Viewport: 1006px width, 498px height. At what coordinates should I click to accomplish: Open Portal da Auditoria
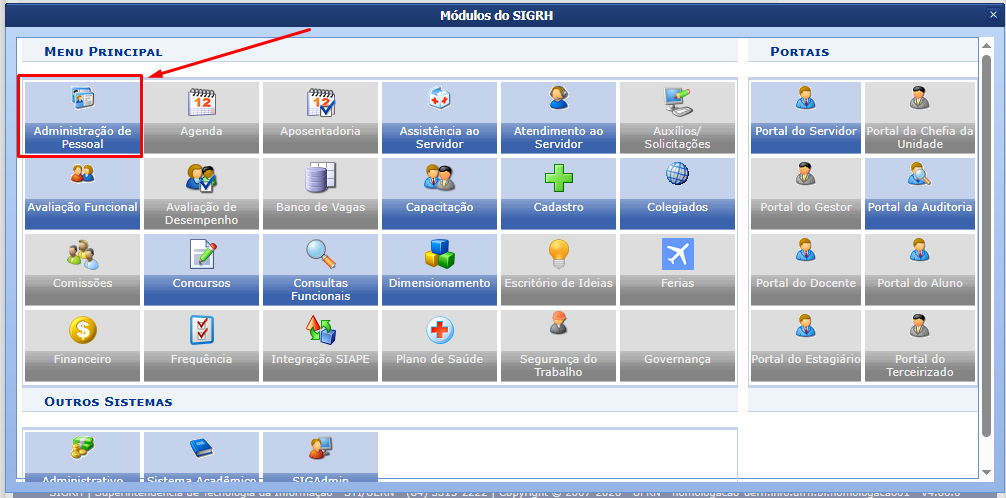pyautogui.click(x=919, y=192)
